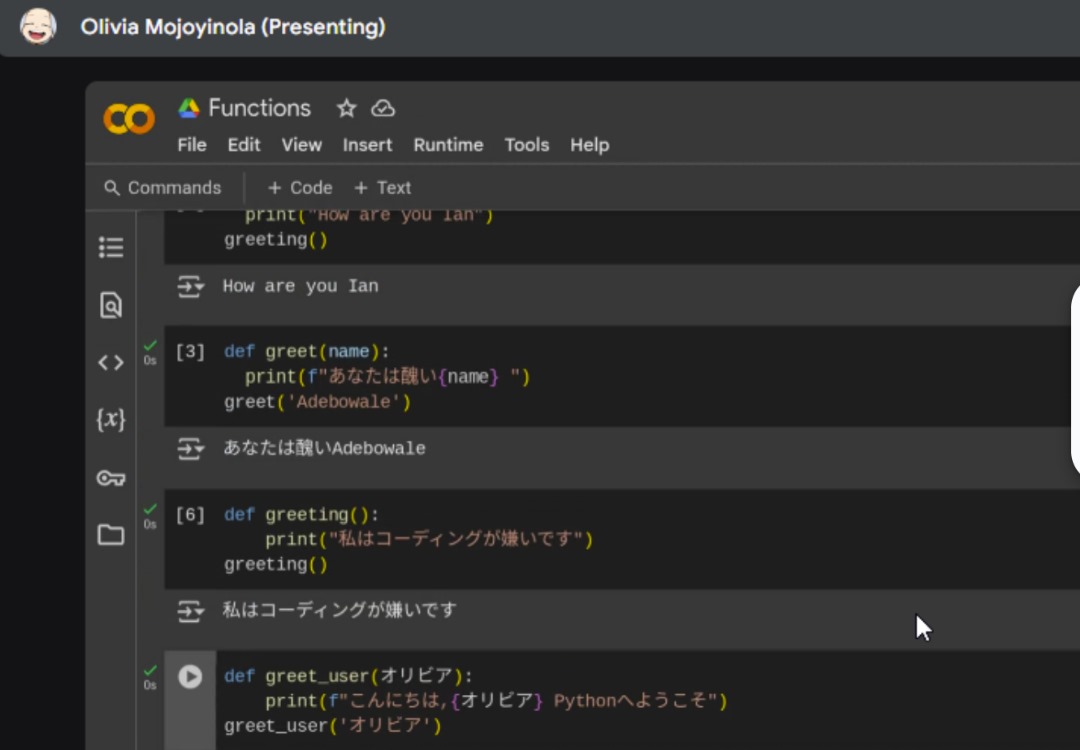The image size is (1080, 750).
Task: Open the table of contents panel
Action: [110, 247]
